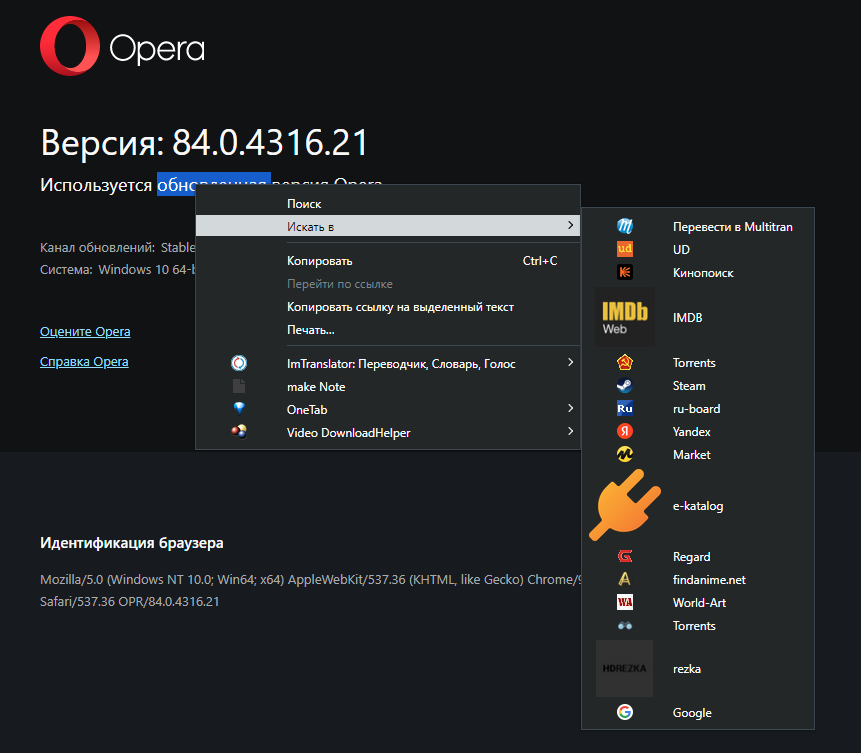Expand the ImTranslator submenu arrow
Screen dimensions: 861x753
coord(571,362)
